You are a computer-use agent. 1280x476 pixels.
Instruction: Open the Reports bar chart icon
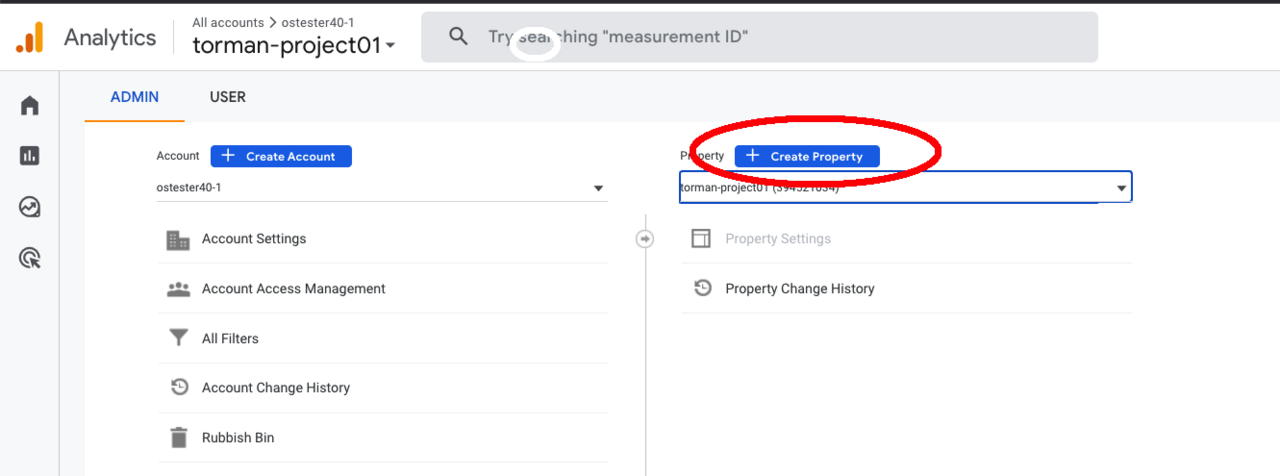point(30,156)
